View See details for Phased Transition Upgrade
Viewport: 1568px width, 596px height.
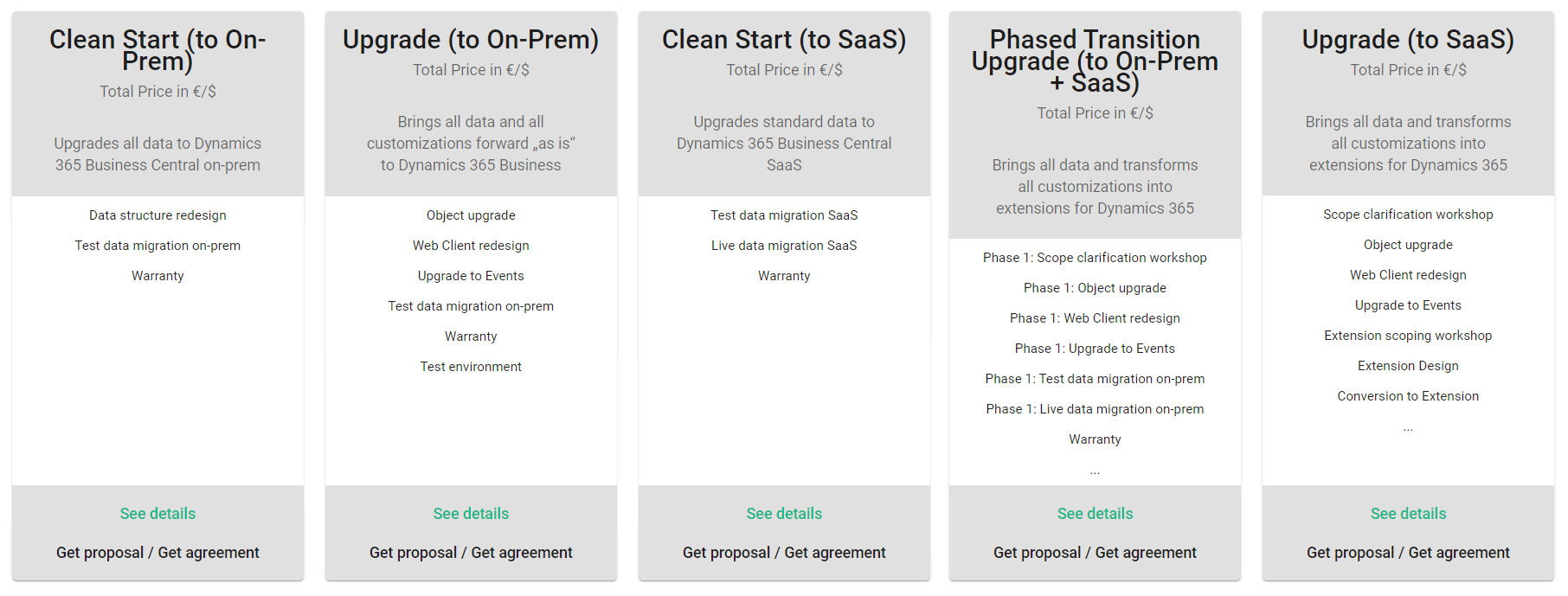pyautogui.click(x=1095, y=514)
